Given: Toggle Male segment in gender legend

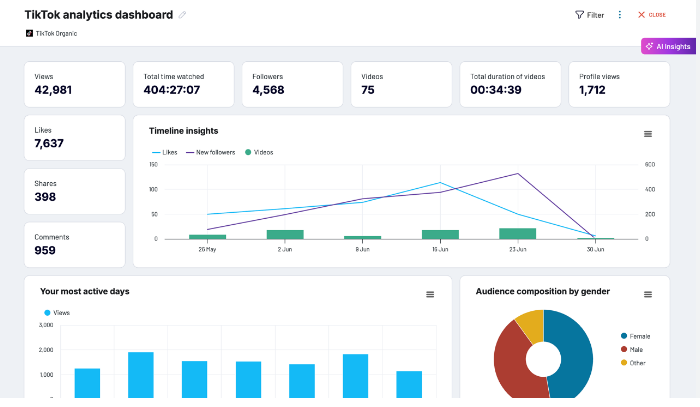Looking at the screenshot, I should tap(632, 349).
